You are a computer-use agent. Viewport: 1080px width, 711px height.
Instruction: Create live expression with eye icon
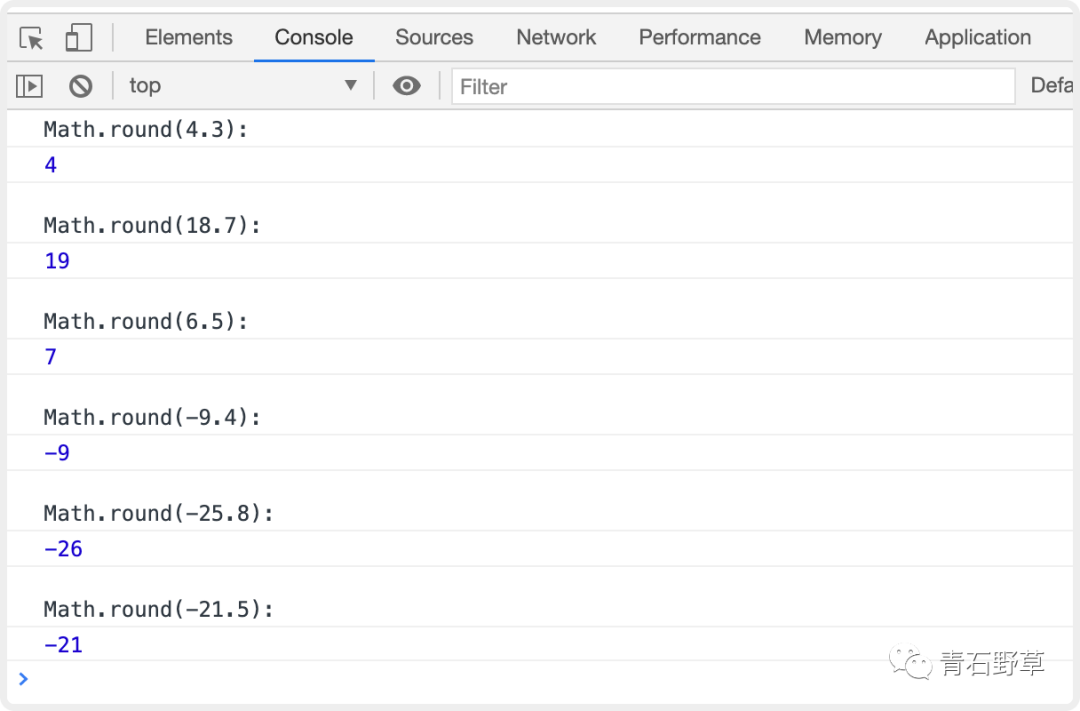click(x=406, y=86)
